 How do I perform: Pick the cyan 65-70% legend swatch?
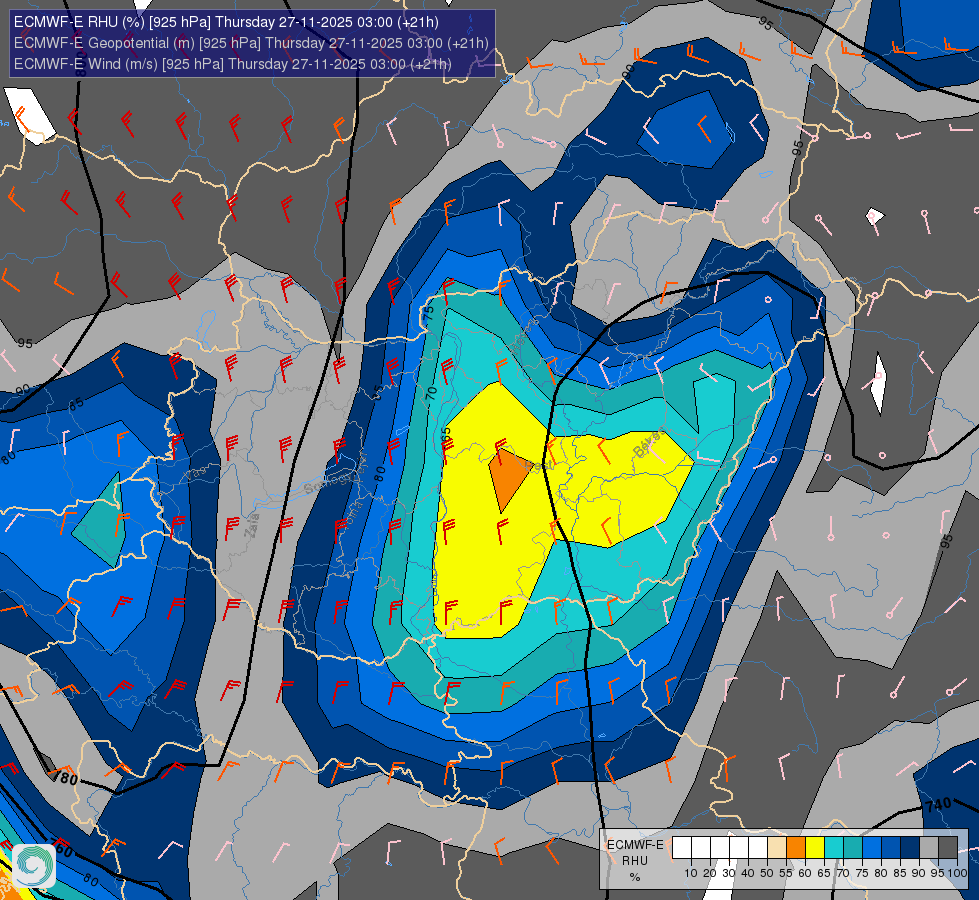click(x=834, y=847)
